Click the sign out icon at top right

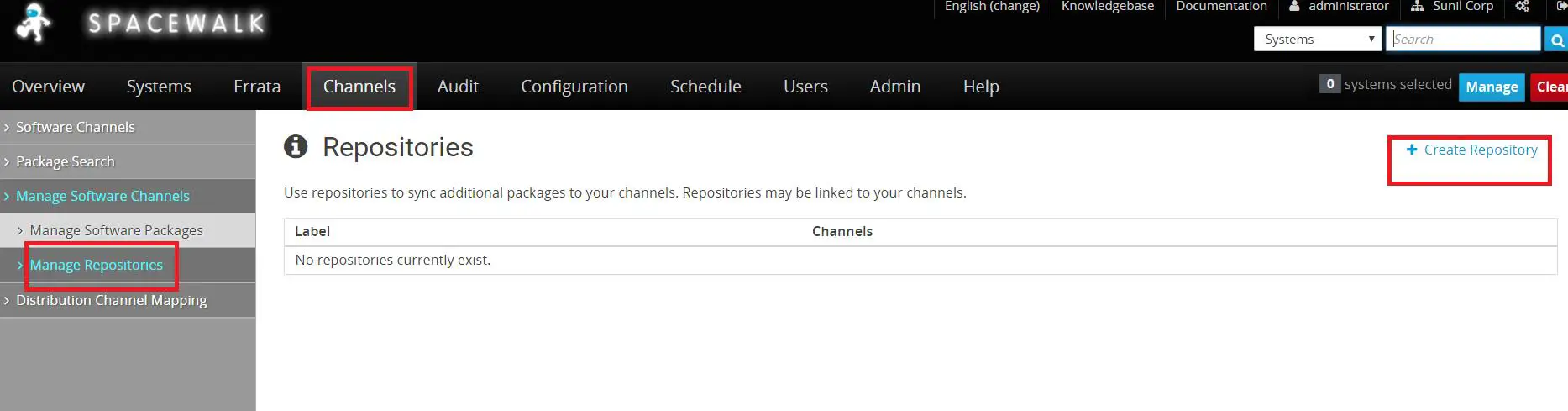(1561, 6)
